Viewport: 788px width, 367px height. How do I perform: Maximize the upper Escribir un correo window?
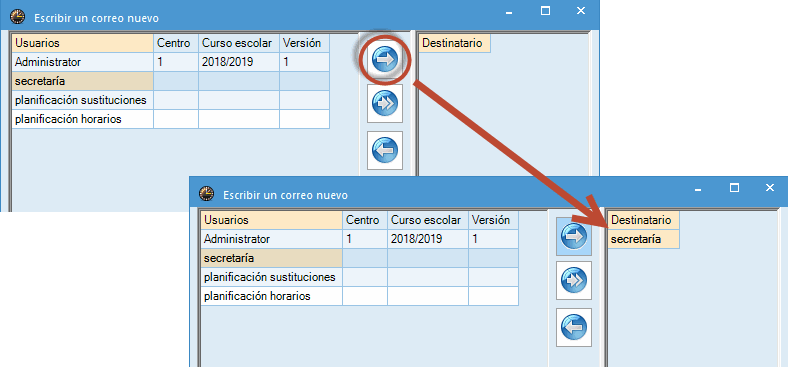pyautogui.click(x=545, y=11)
